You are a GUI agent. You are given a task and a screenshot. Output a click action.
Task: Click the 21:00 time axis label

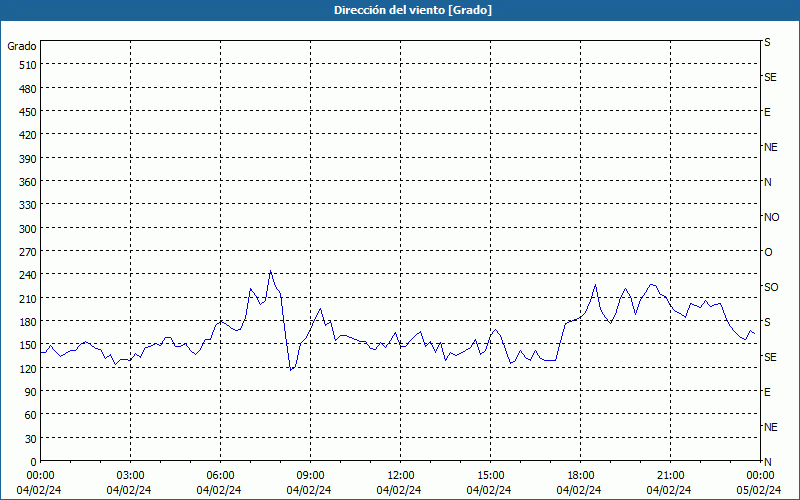[670, 476]
